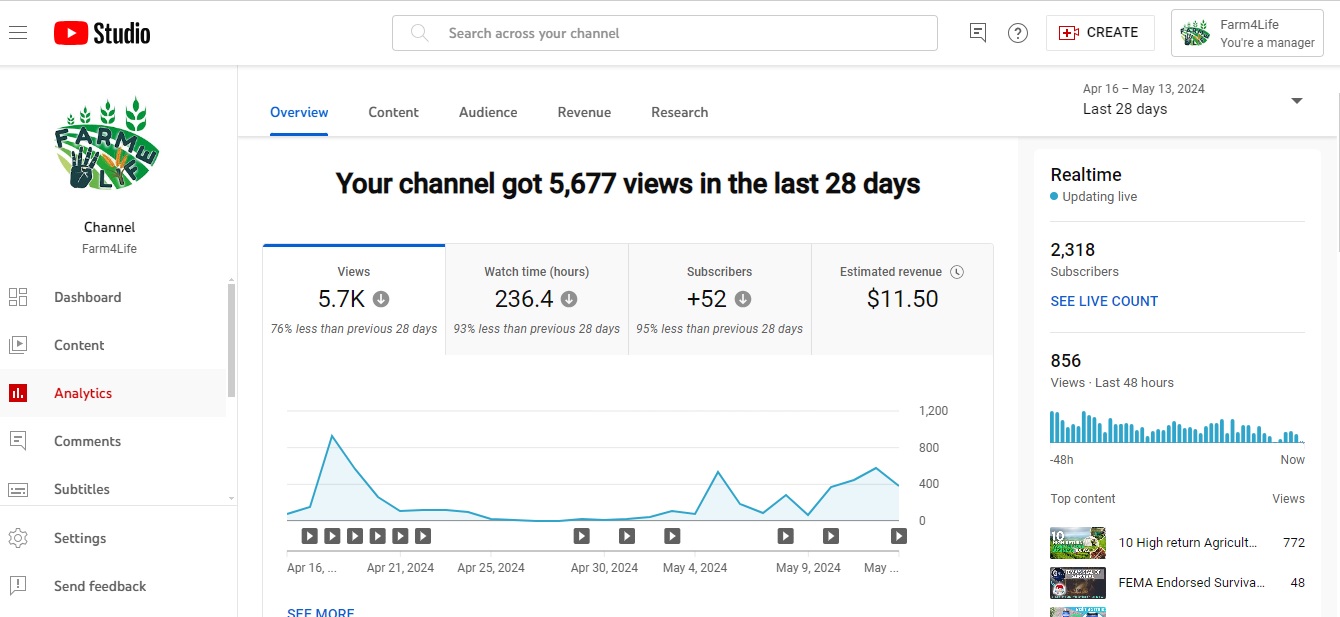This screenshot has width=1340, height=617.
Task: Click the left sidebar scrollbar thumb
Action: pyautogui.click(x=232, y=340)
